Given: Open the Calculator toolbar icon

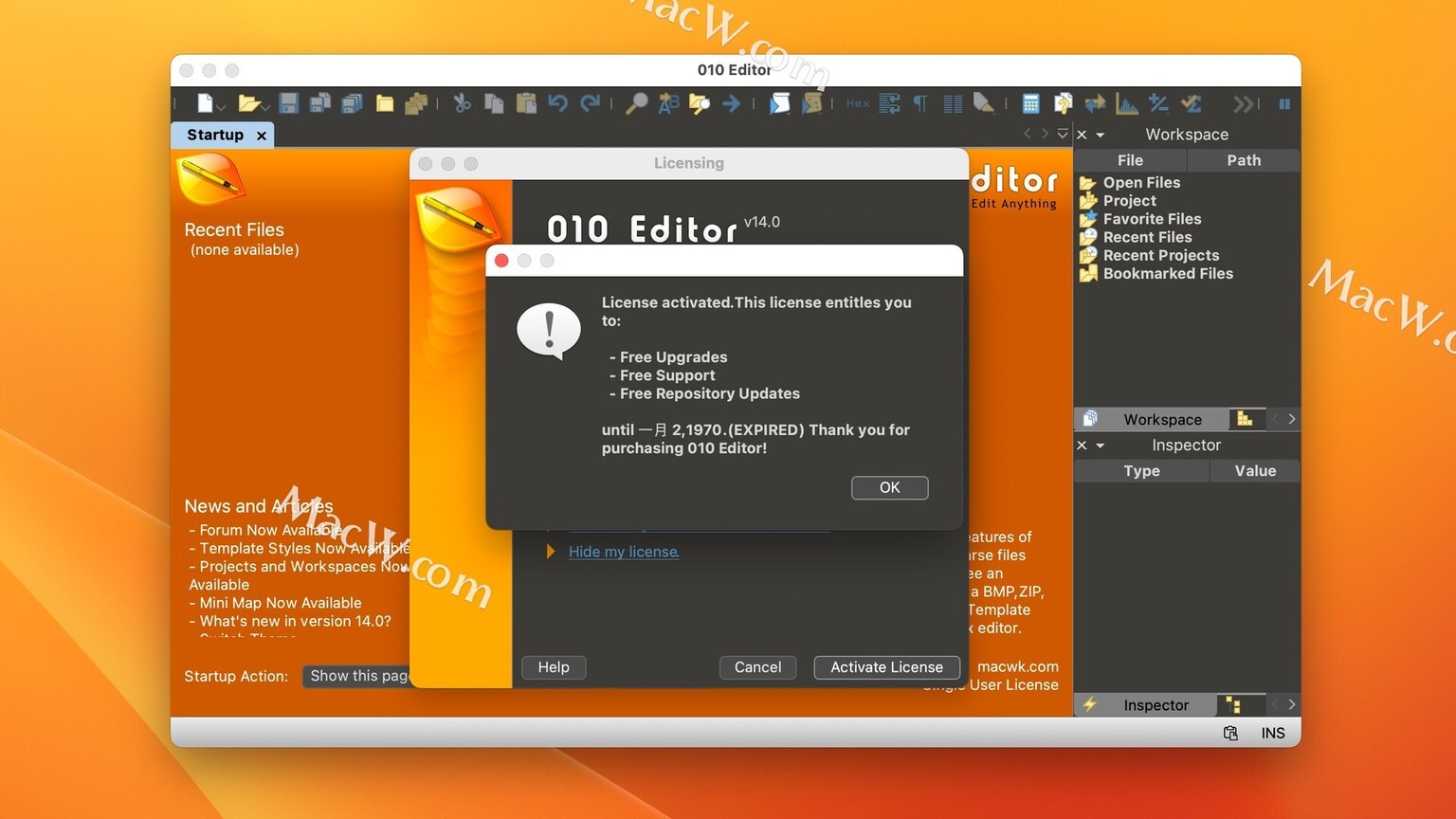Looking at the screenshot, I should point(1030,103).
